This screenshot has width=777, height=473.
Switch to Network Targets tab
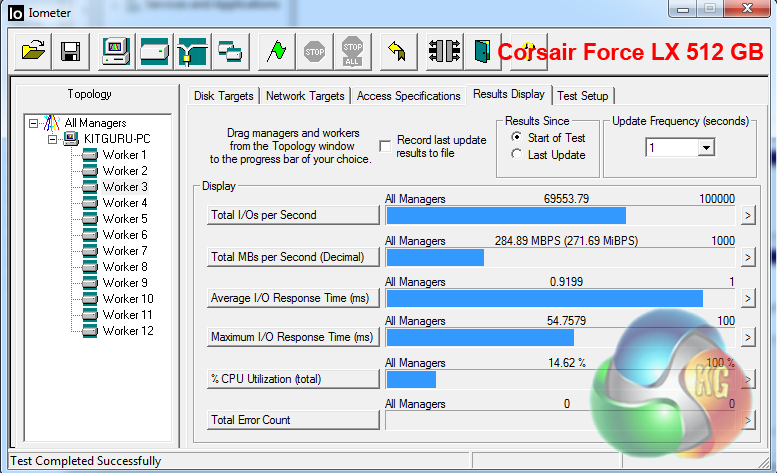(x=305, y=96)
